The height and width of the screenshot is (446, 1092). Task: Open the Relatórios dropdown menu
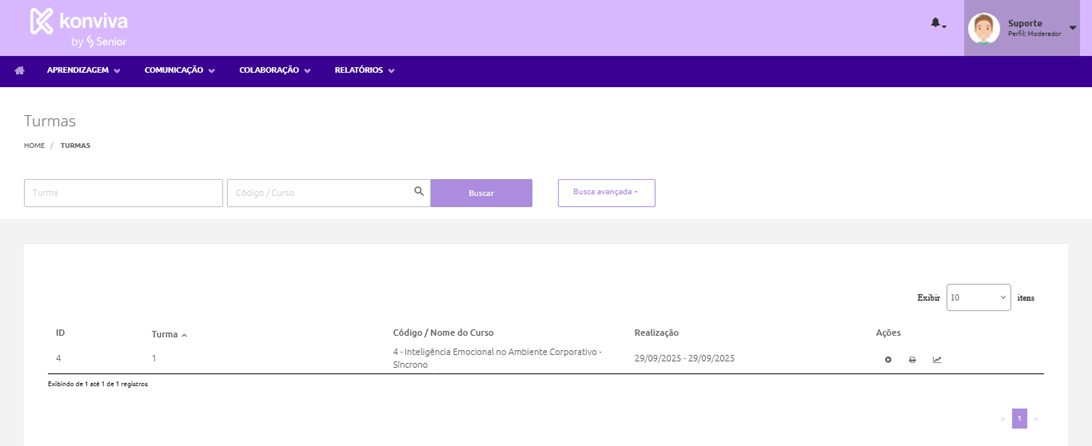coord(364,71)
